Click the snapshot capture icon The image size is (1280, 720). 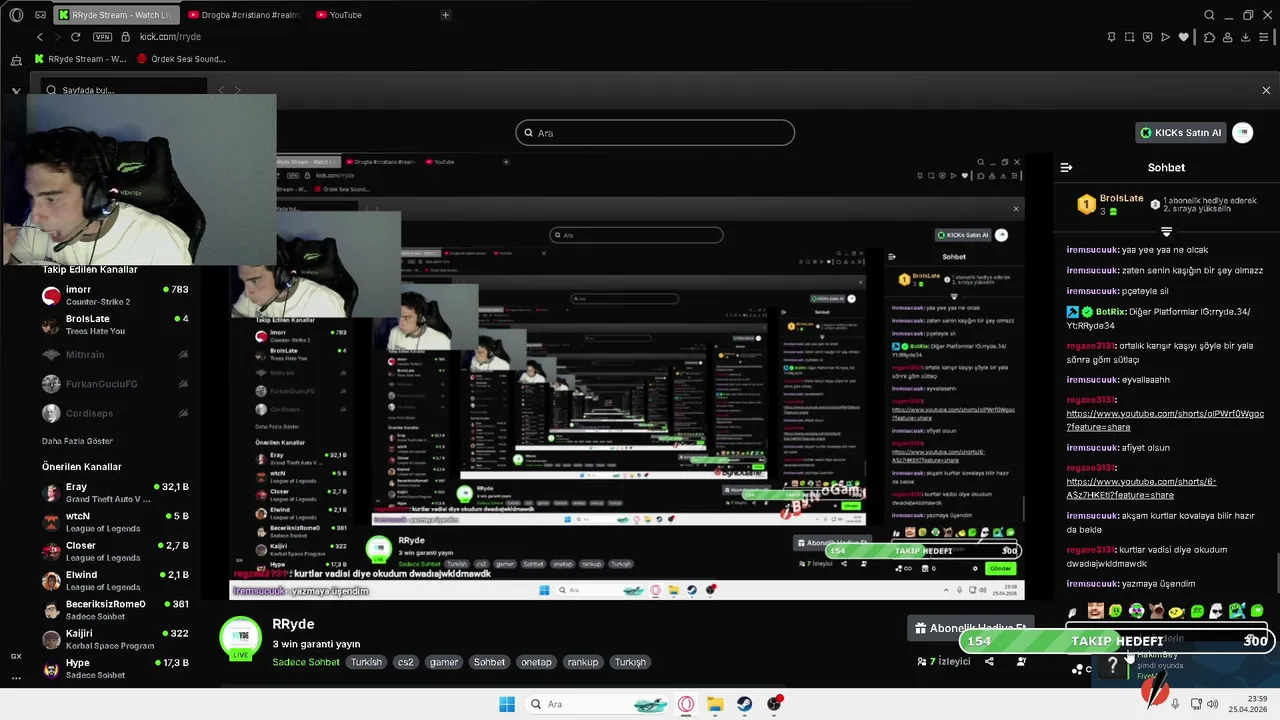(x=1129, y=37)
